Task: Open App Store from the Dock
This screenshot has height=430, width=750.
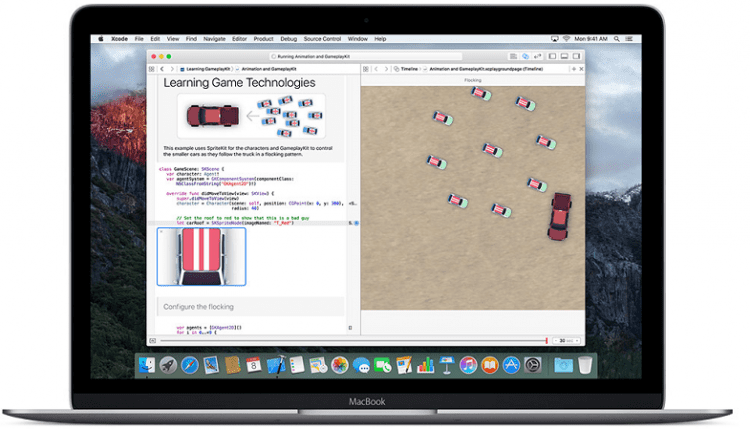Action: click(x=511, y=365)
